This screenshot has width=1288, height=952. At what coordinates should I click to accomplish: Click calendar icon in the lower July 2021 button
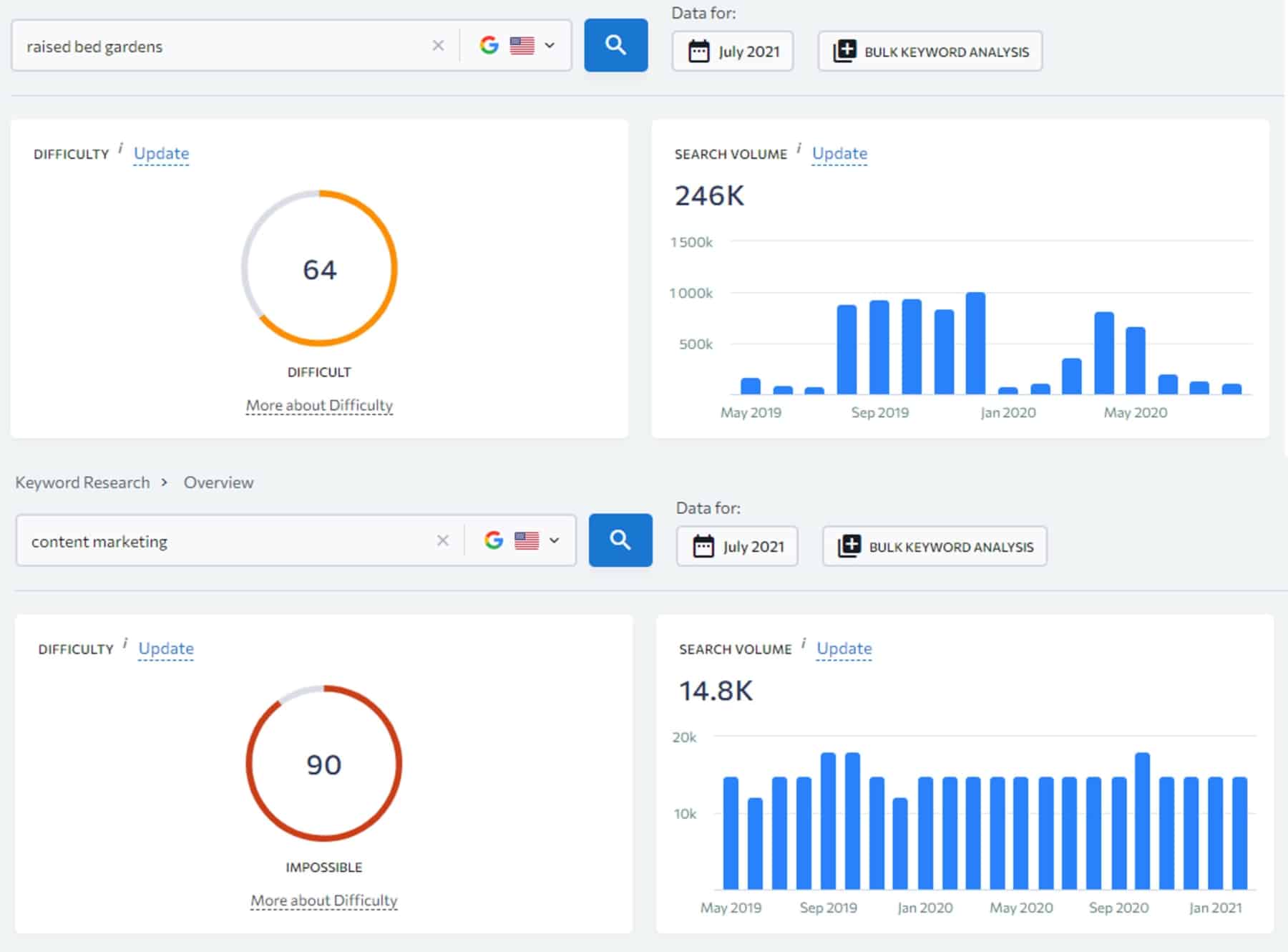703,546
